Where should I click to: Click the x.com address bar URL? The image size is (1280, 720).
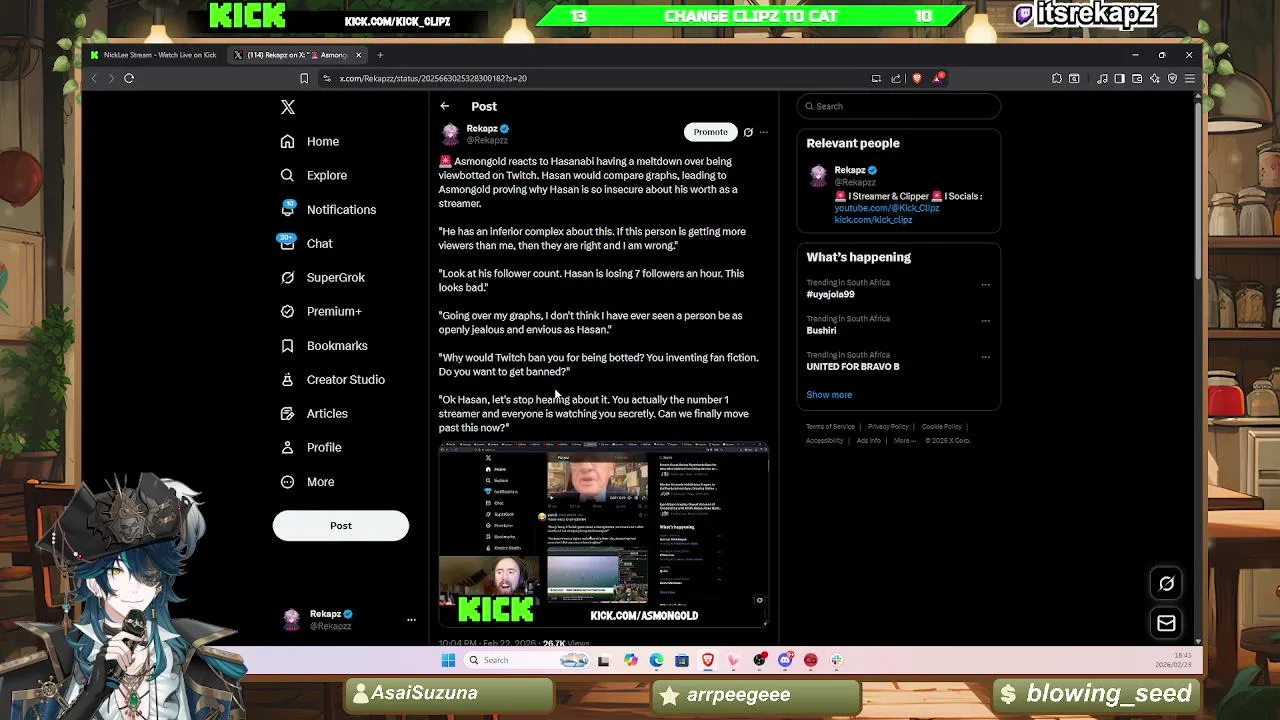click(433, 78)
